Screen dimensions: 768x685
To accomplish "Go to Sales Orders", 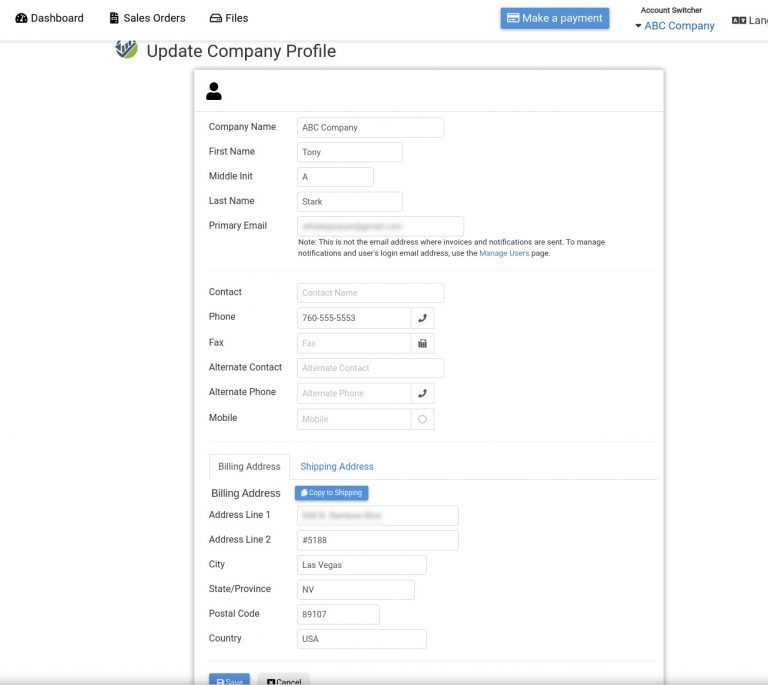I will click(147, 18).
